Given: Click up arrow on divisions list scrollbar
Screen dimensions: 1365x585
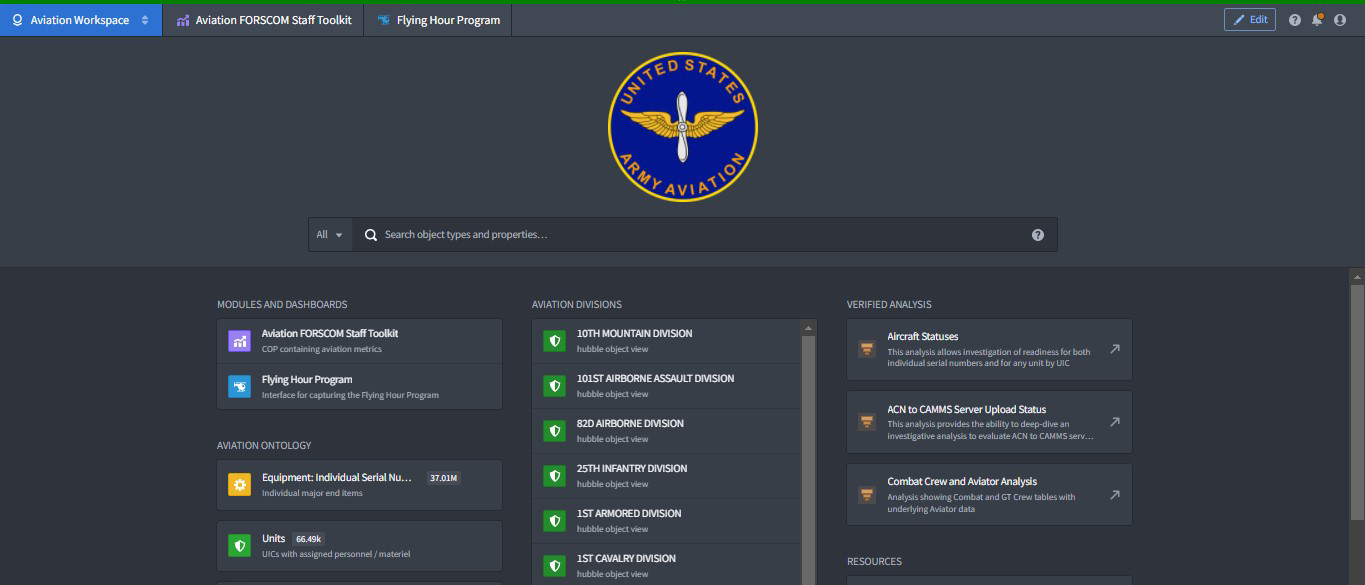Looking at the screenshot, I should 809,327.
